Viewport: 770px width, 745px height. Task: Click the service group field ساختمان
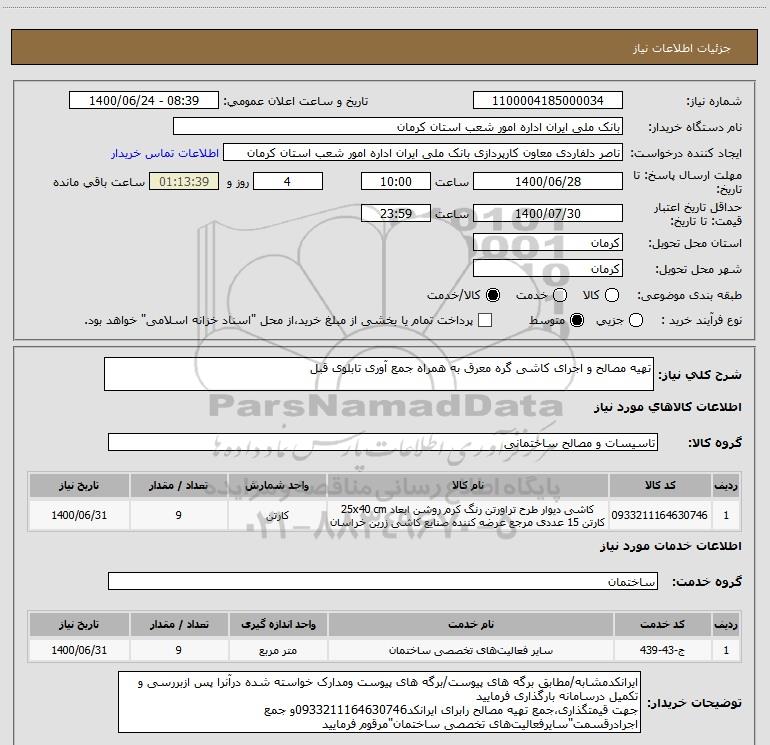pos(383,581)
